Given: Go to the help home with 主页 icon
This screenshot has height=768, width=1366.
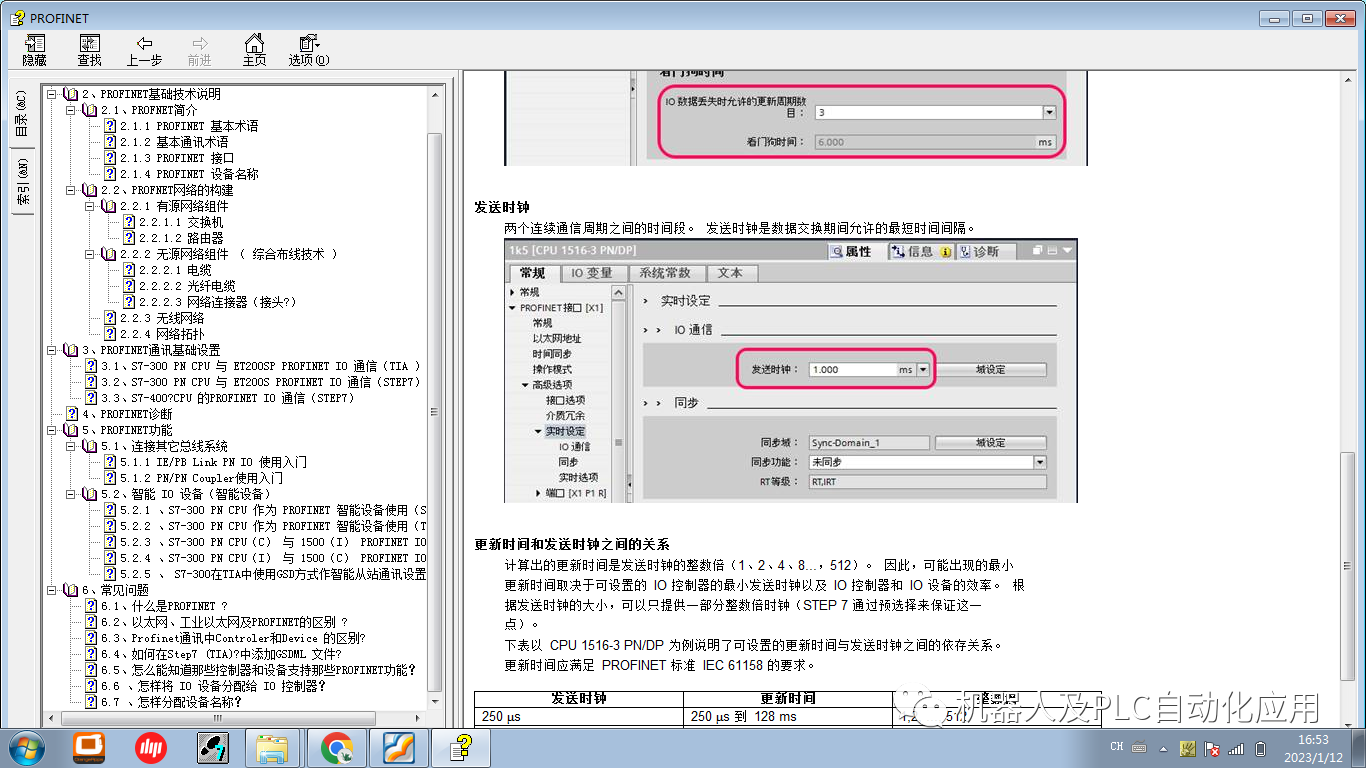Looking at the screenshot, I should tap(254, 48).
